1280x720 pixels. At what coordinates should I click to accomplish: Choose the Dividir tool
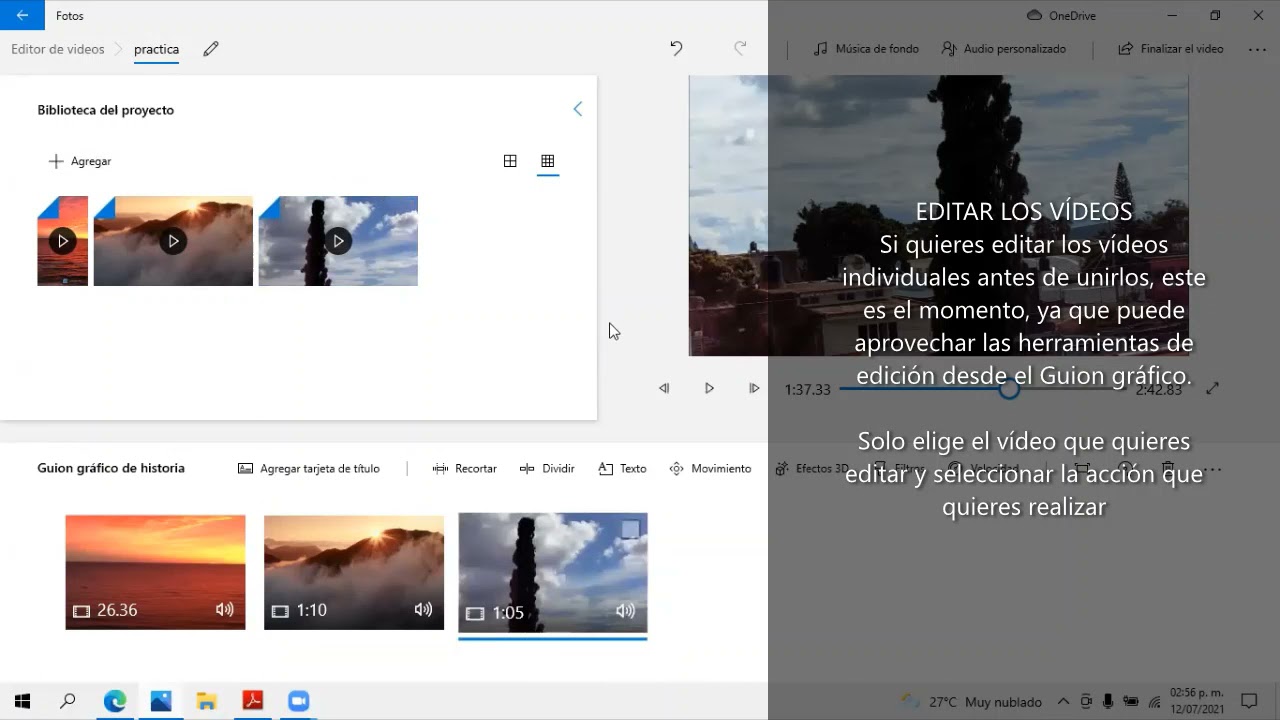pos(547,468)
